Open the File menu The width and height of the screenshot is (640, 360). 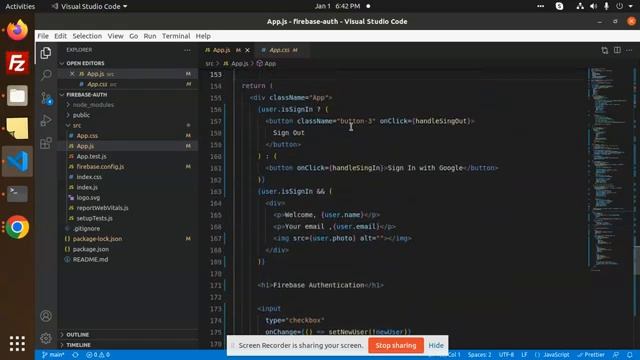click(43, 36)
